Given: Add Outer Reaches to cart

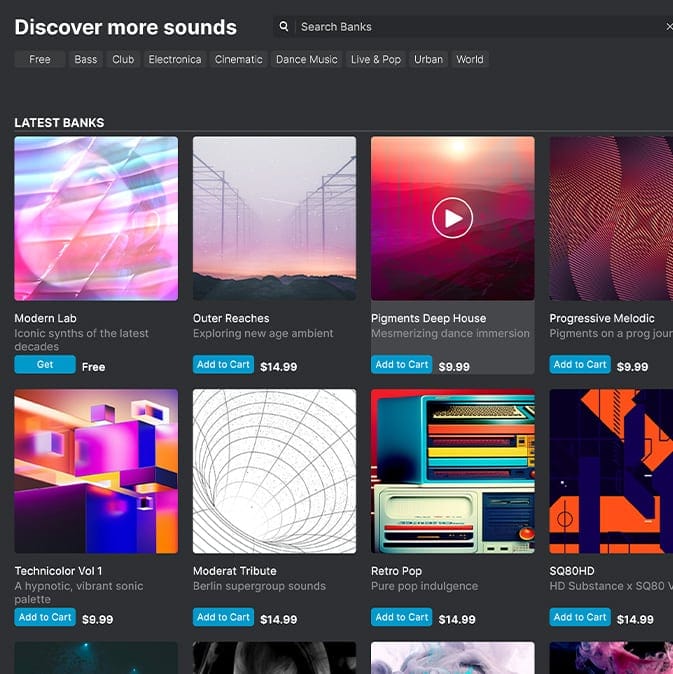Looking at the screenshot, I should [x=223, y=365].
